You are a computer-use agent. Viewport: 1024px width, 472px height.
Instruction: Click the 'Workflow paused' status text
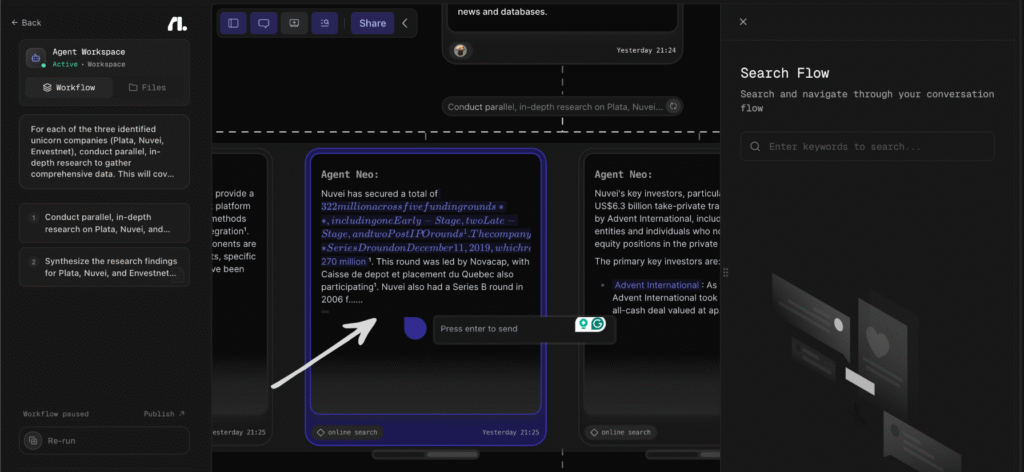56,414
